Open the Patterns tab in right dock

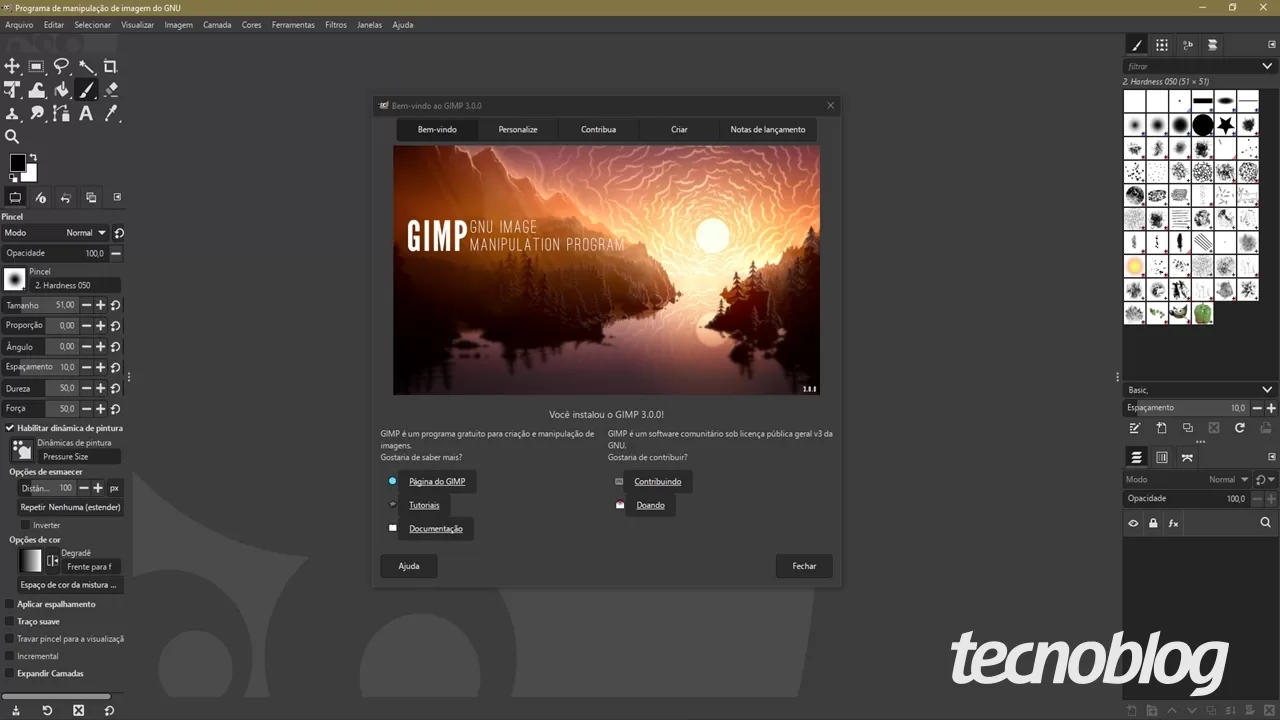1161,45
